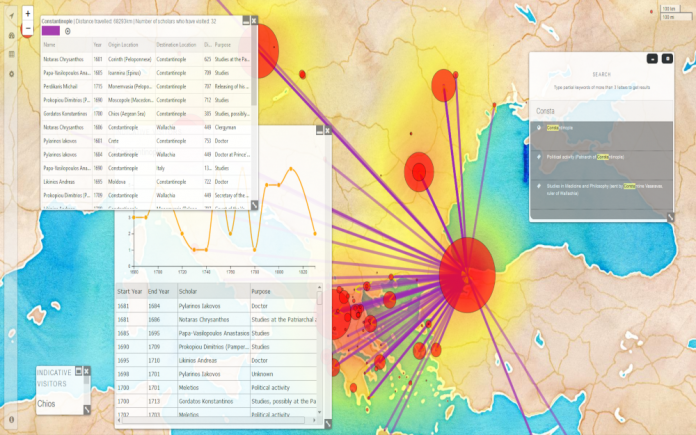Open the table grid icon in left sidebar
Viewport: 696px width, 435px height.
(12, 54)
